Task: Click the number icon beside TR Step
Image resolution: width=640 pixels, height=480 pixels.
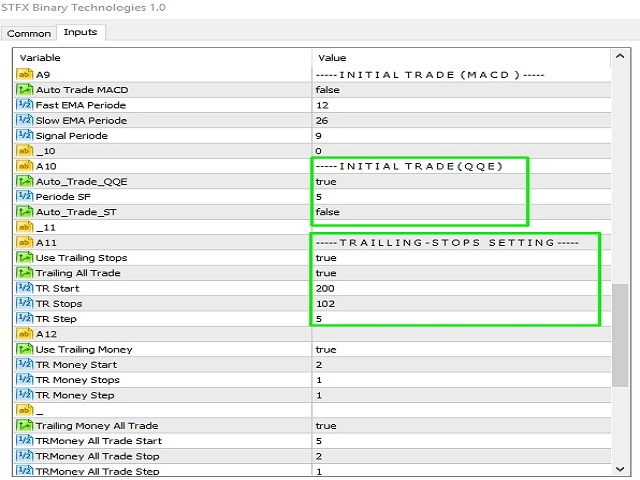Action: pos(24,318)
